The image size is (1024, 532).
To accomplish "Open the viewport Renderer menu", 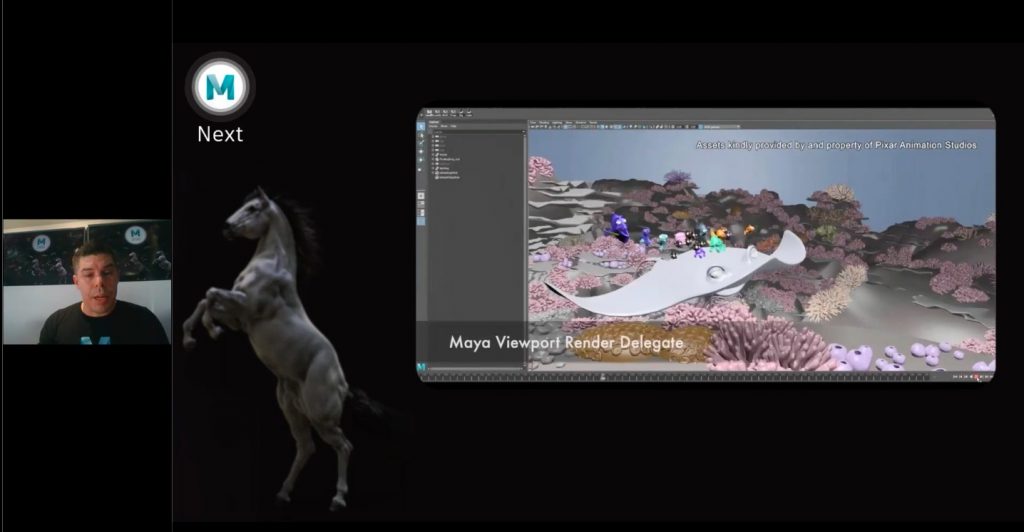I will (581, 123).
